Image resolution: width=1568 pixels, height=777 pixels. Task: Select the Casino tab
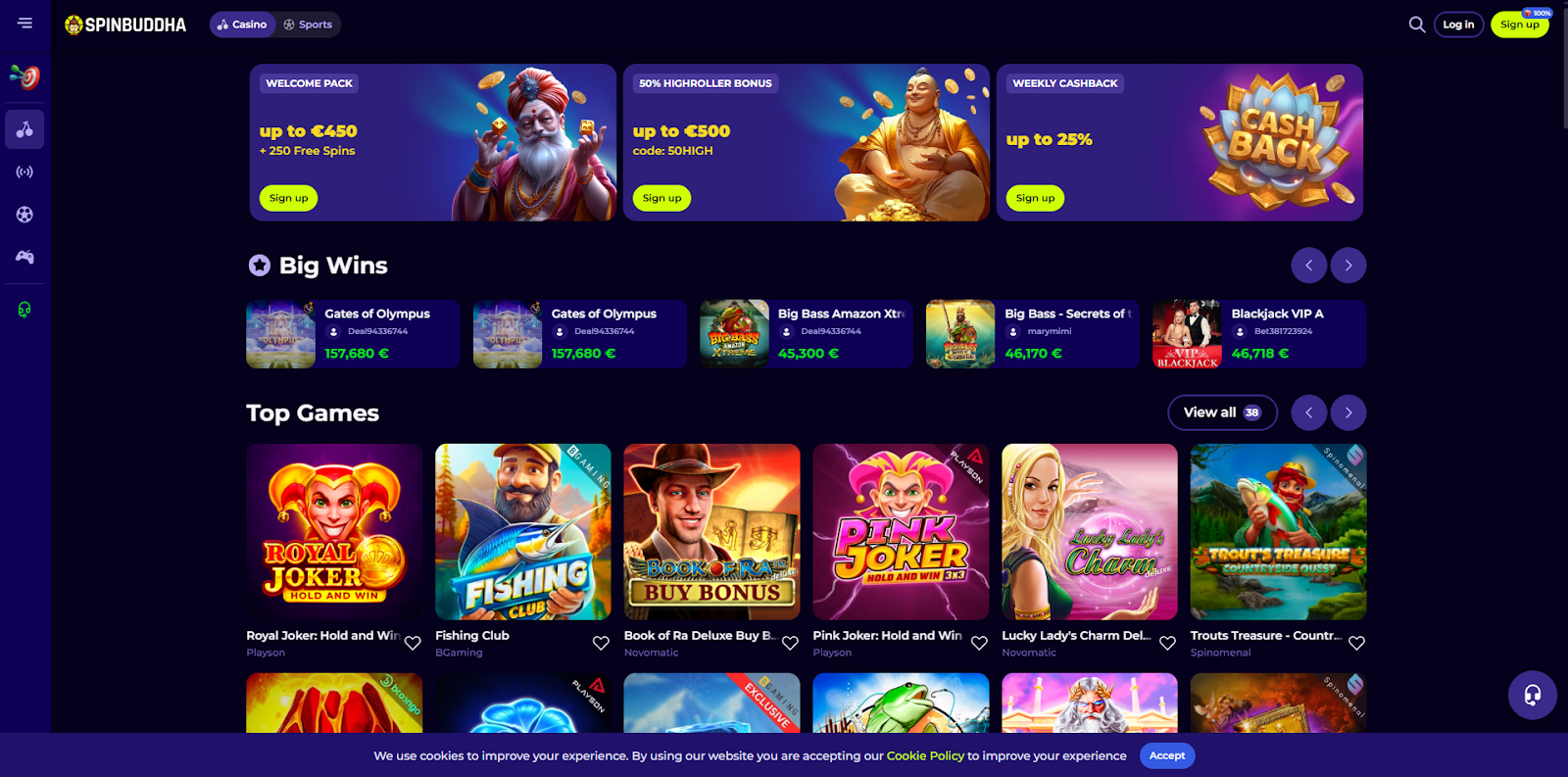click(x=242, y=24)
